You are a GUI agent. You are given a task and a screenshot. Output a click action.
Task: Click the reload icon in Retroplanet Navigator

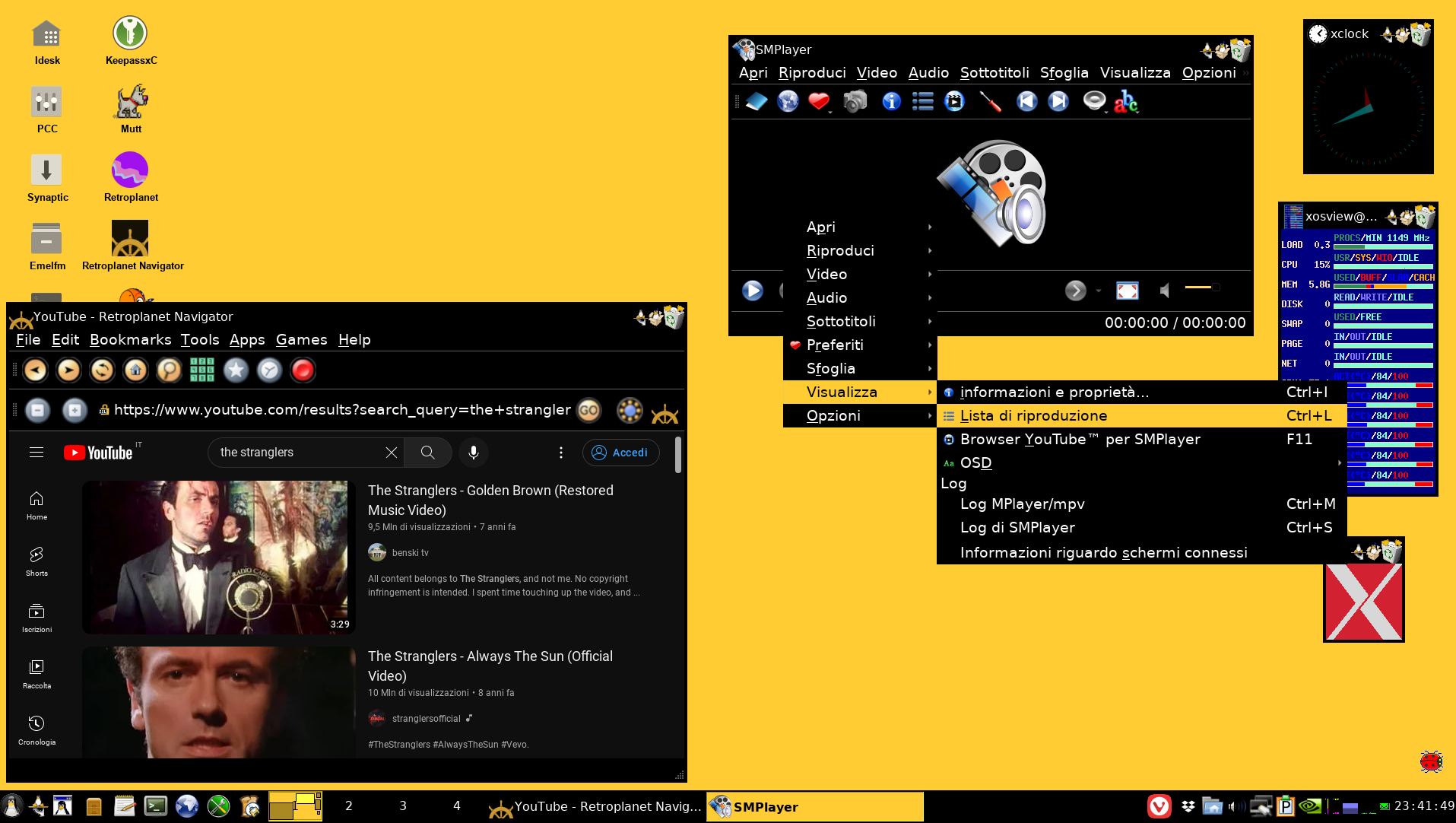point(102,370)
